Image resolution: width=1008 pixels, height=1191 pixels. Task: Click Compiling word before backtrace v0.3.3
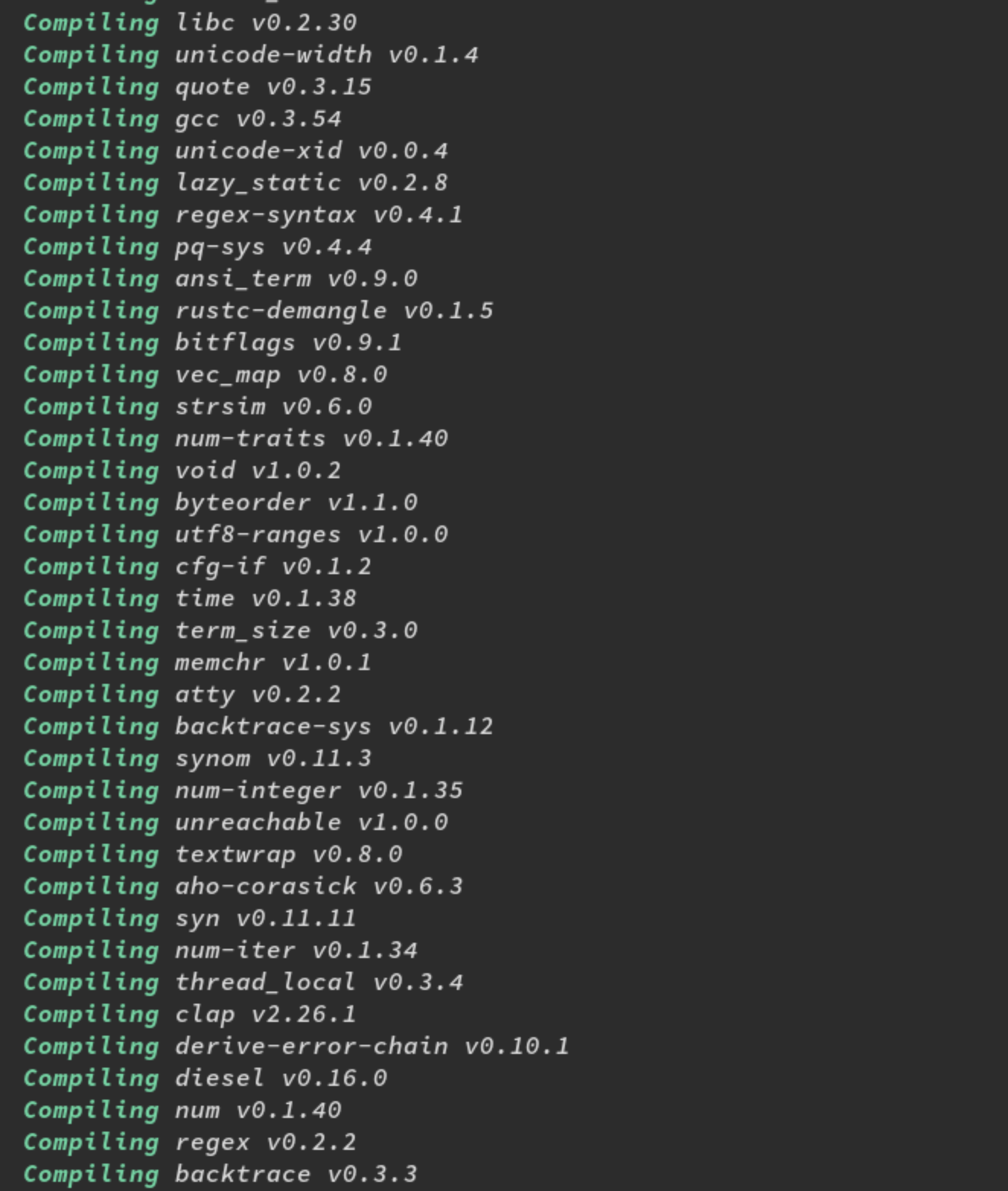coord(91,1173)
